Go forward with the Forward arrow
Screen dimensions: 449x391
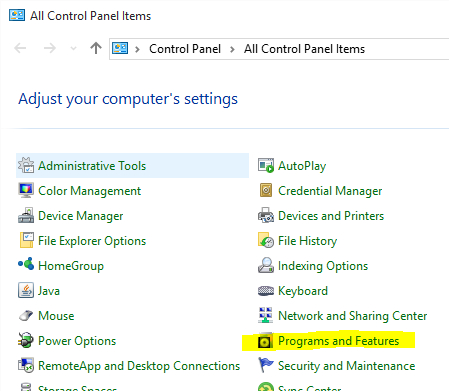tap(50, 48)
